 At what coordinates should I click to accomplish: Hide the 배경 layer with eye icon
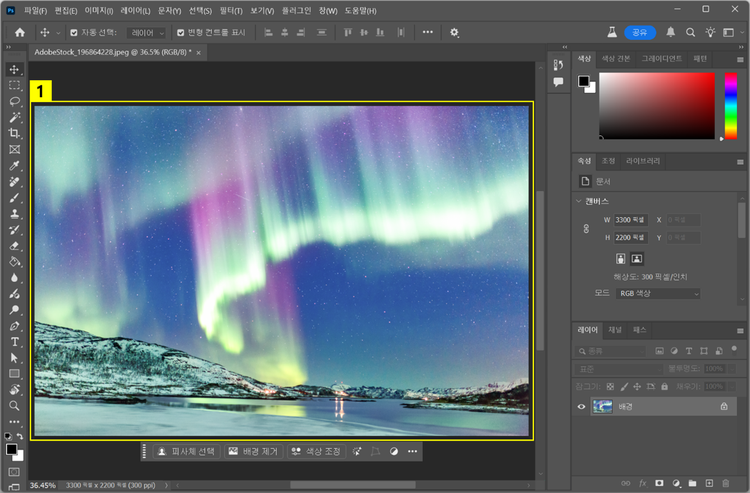(x=582, y=407)
